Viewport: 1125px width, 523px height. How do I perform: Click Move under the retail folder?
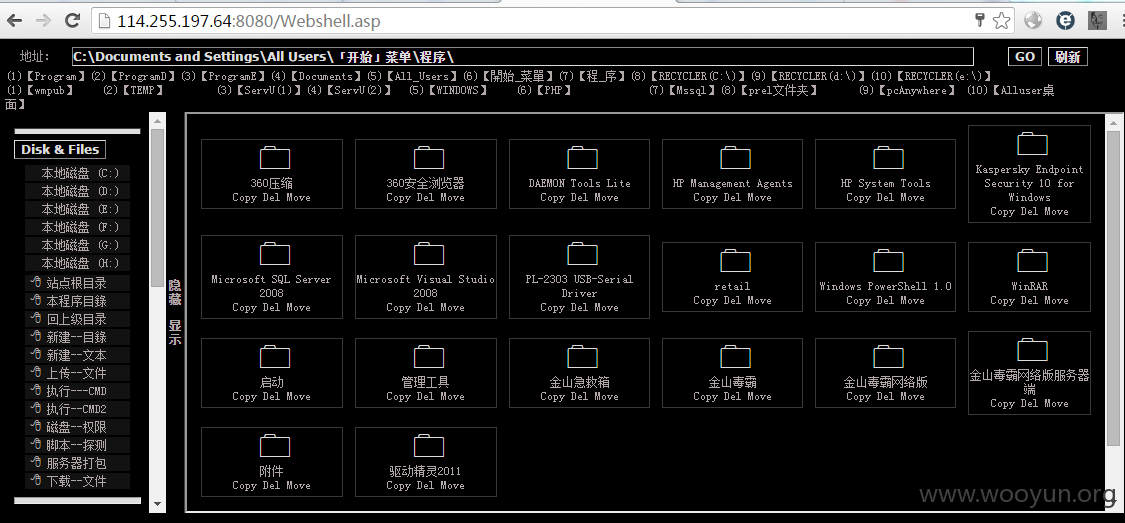click(759, 301)
